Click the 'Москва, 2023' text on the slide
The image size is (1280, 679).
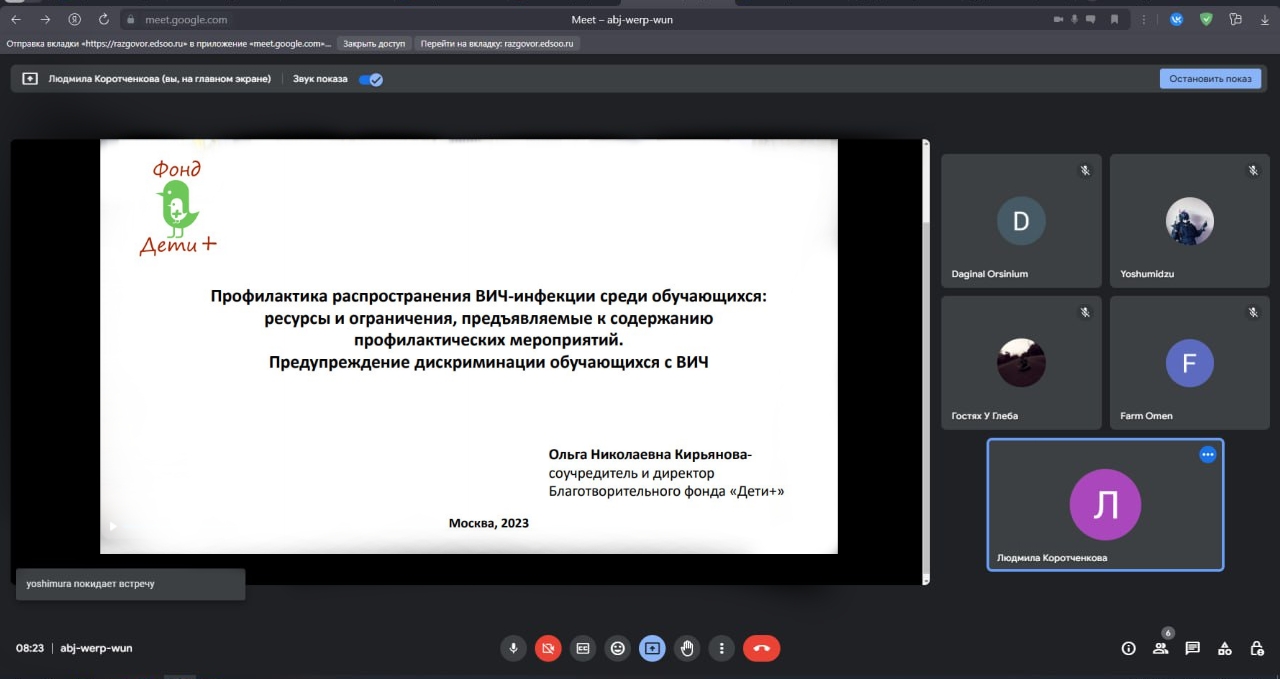pyautogui.click(x=489, y=523)
